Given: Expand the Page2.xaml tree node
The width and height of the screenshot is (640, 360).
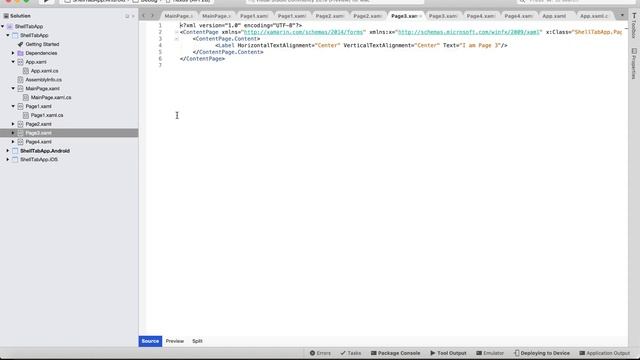Looking at the screenshot, I should [x=13, y=124].
